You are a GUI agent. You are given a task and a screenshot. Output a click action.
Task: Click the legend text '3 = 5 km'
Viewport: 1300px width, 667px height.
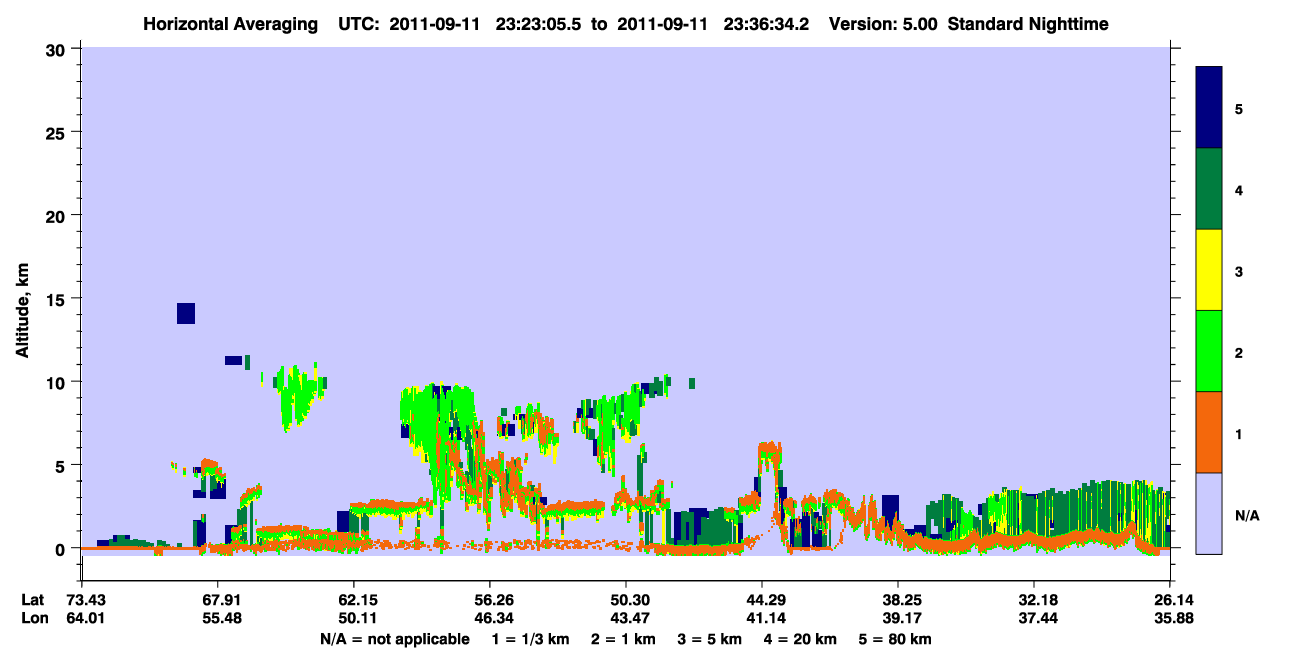[x=710, y=639]
